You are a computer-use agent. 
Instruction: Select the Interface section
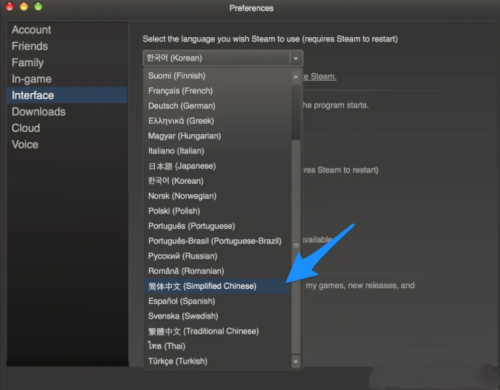[x=67, y=95]
